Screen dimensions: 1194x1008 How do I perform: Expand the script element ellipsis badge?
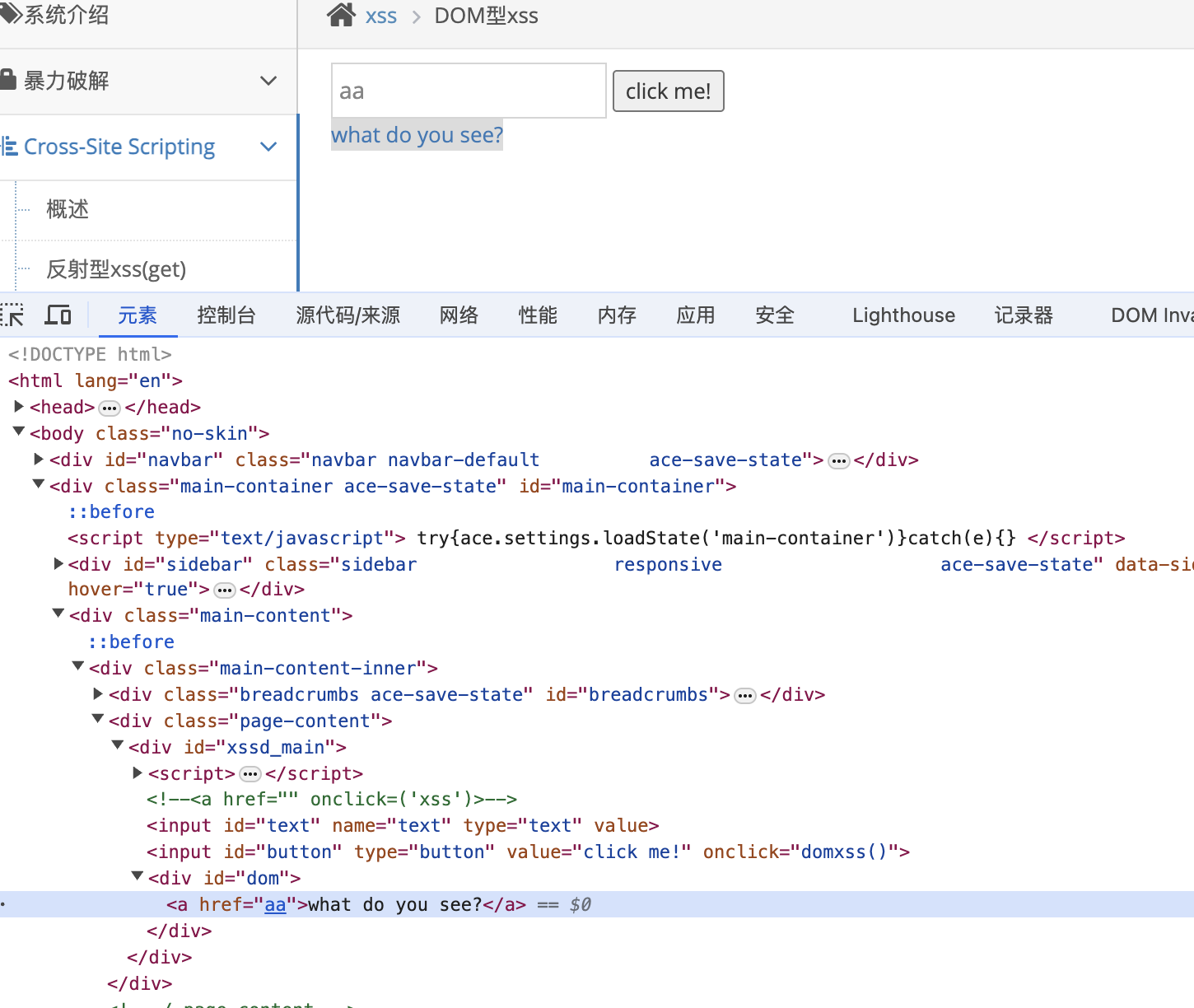[250, 775]
